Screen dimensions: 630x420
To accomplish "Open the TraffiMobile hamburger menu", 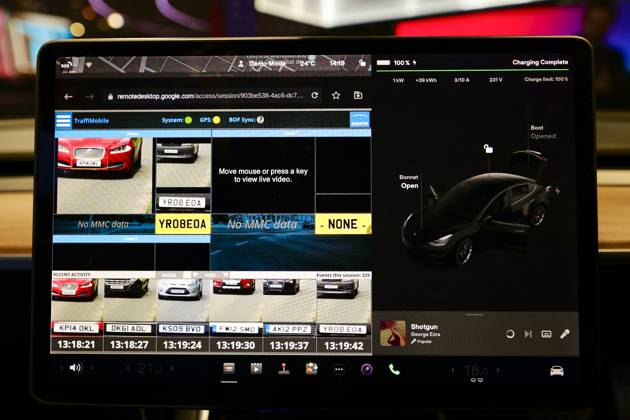I will [63, 120].
